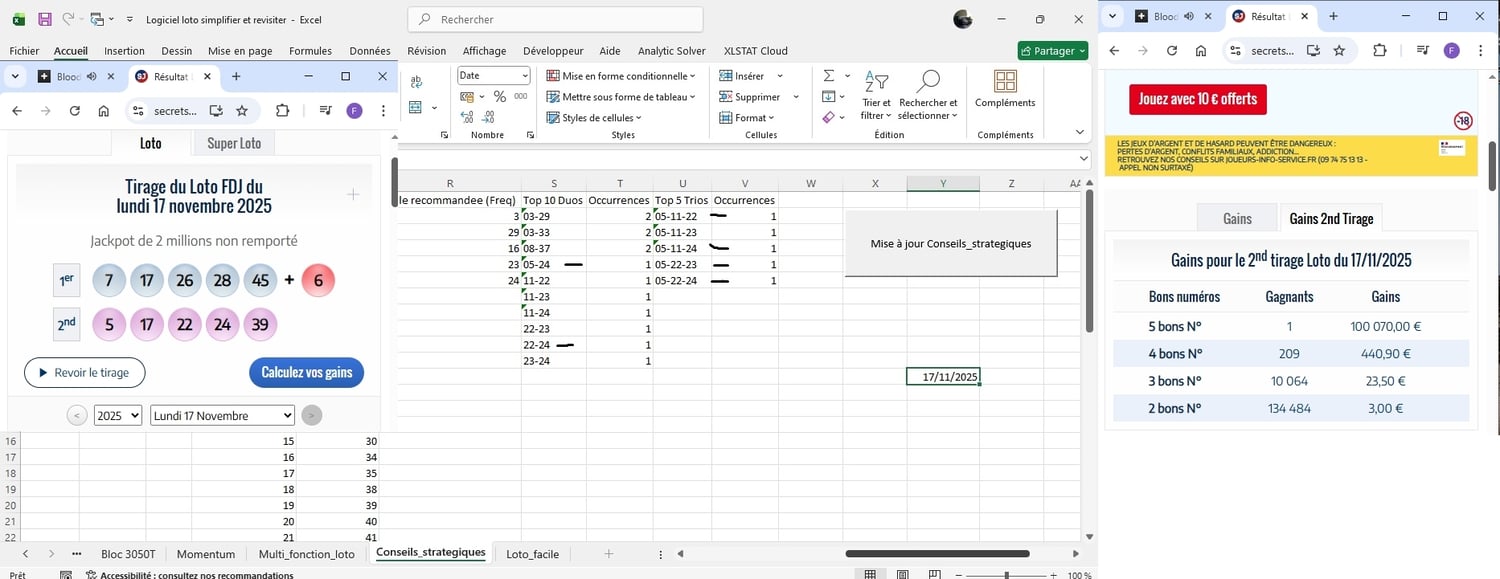This screenshot has width=1500, height=579.
Task: Open new tab in right browser window
Action: (x=1333, y=16)
